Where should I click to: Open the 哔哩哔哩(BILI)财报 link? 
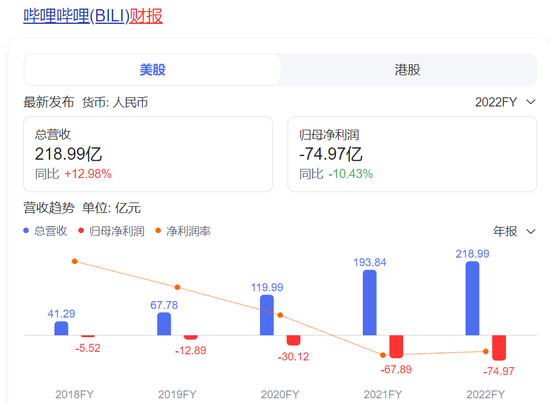click(x=93, y=16)
